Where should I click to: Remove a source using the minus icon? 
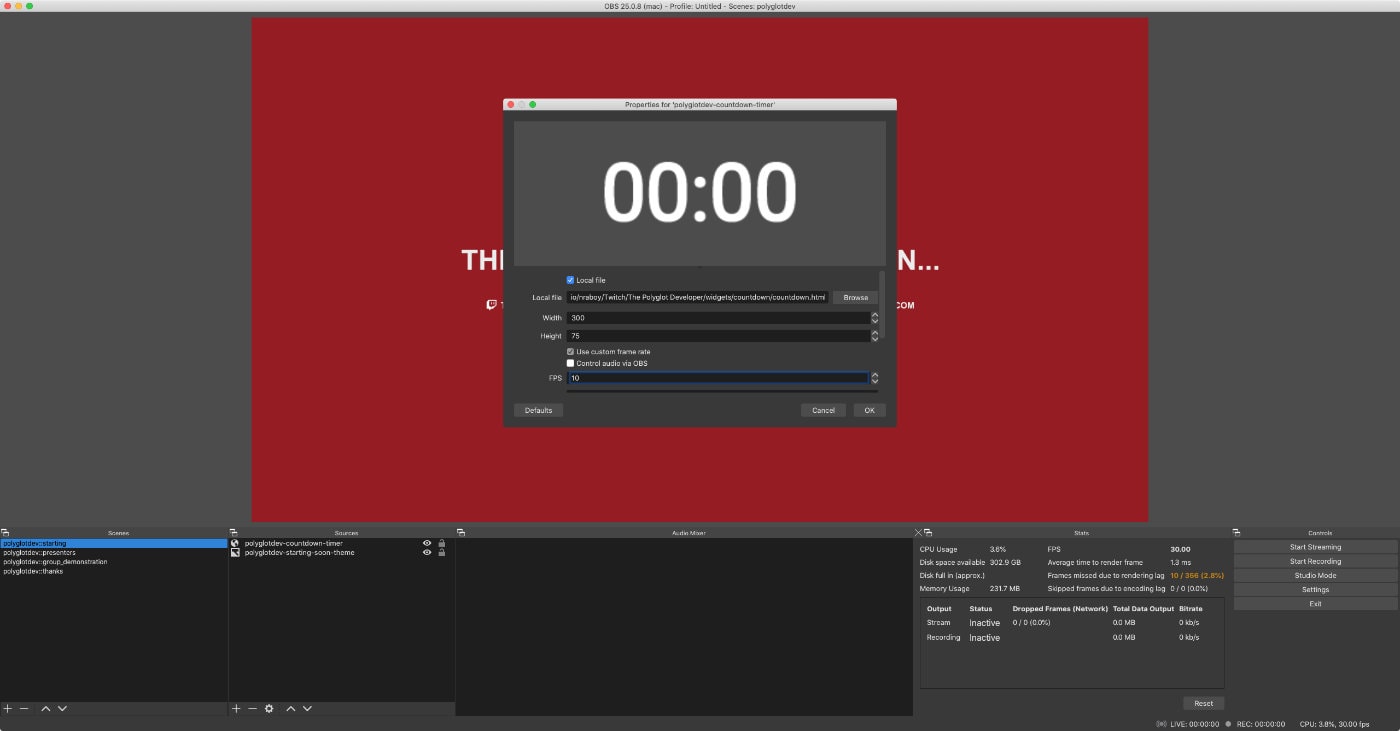pos(253,708)
